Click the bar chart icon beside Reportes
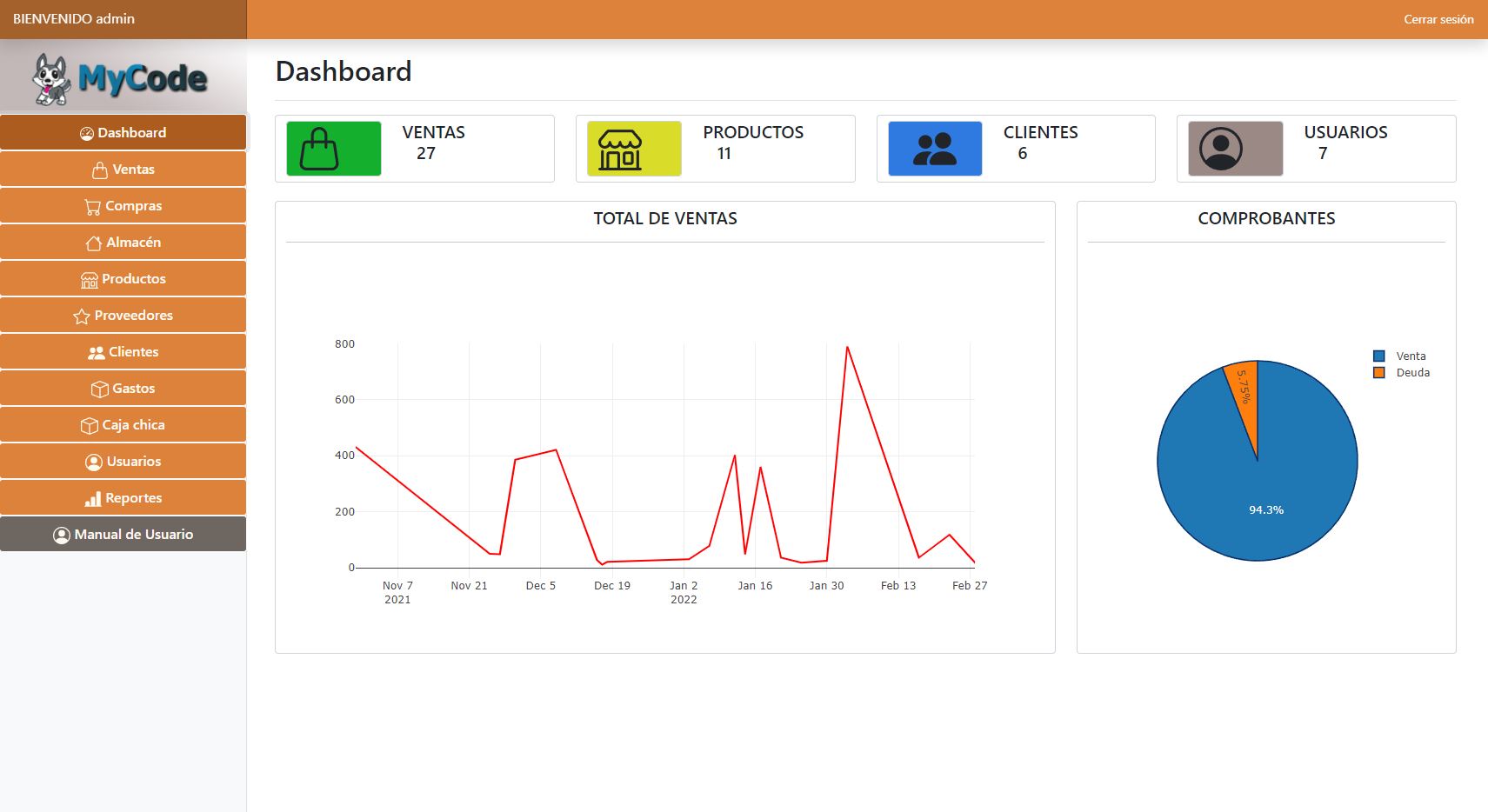1488x812 pixels. (x=92, y=499)
